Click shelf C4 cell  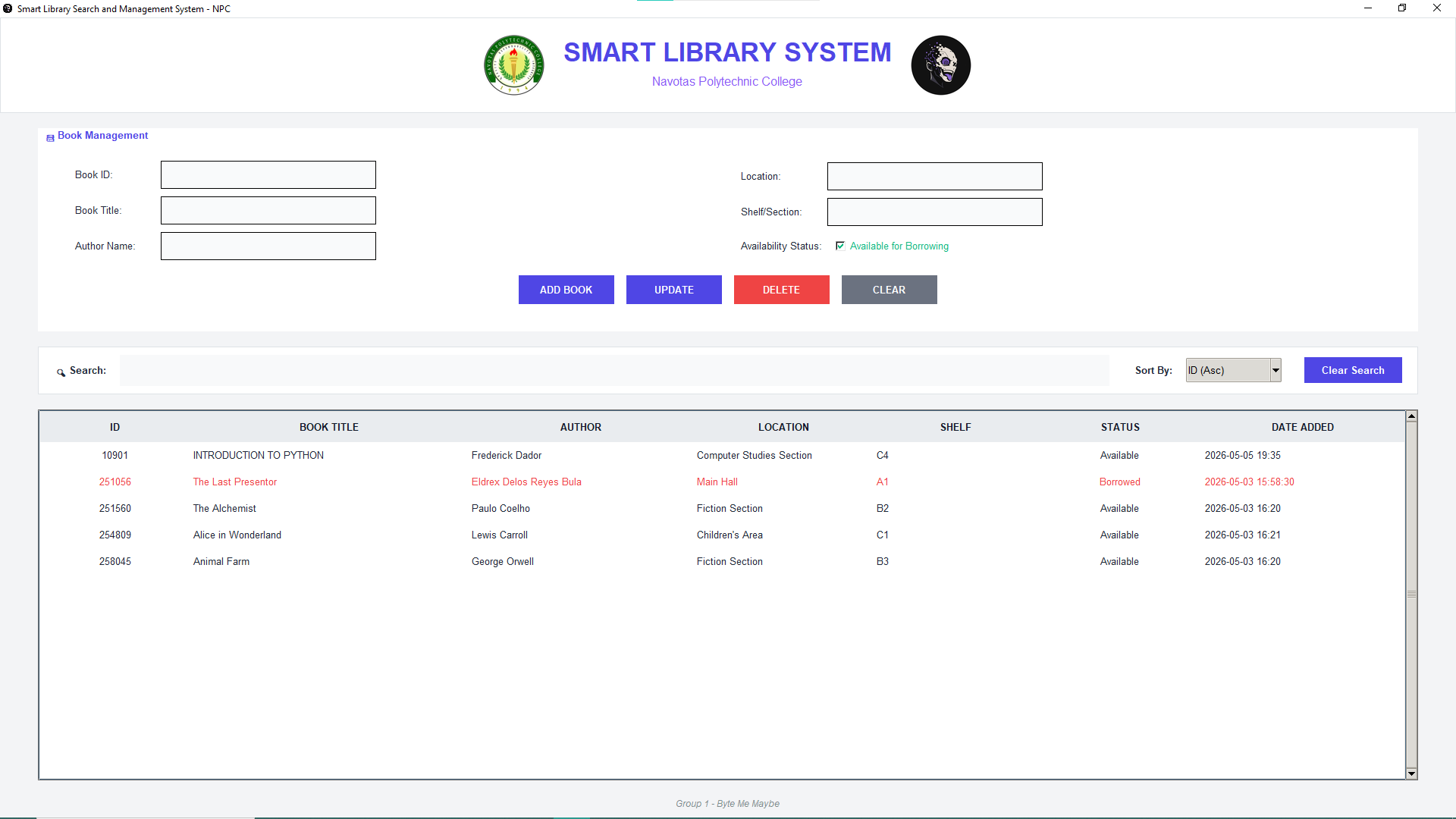pos(883,455)
